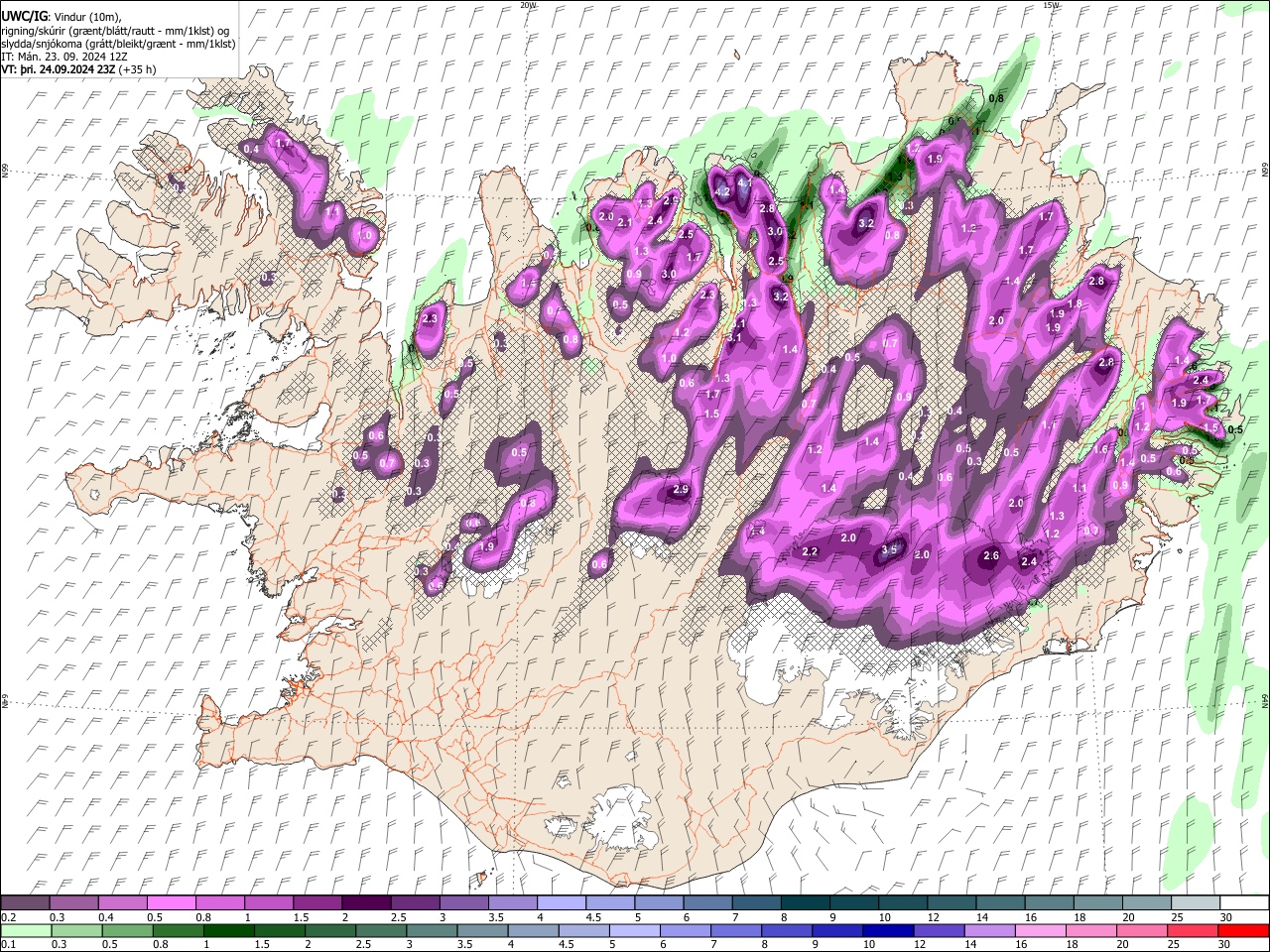Select the "rigning/skúrir" description line
The image size is (1270, 952).
tap(115, 31)
